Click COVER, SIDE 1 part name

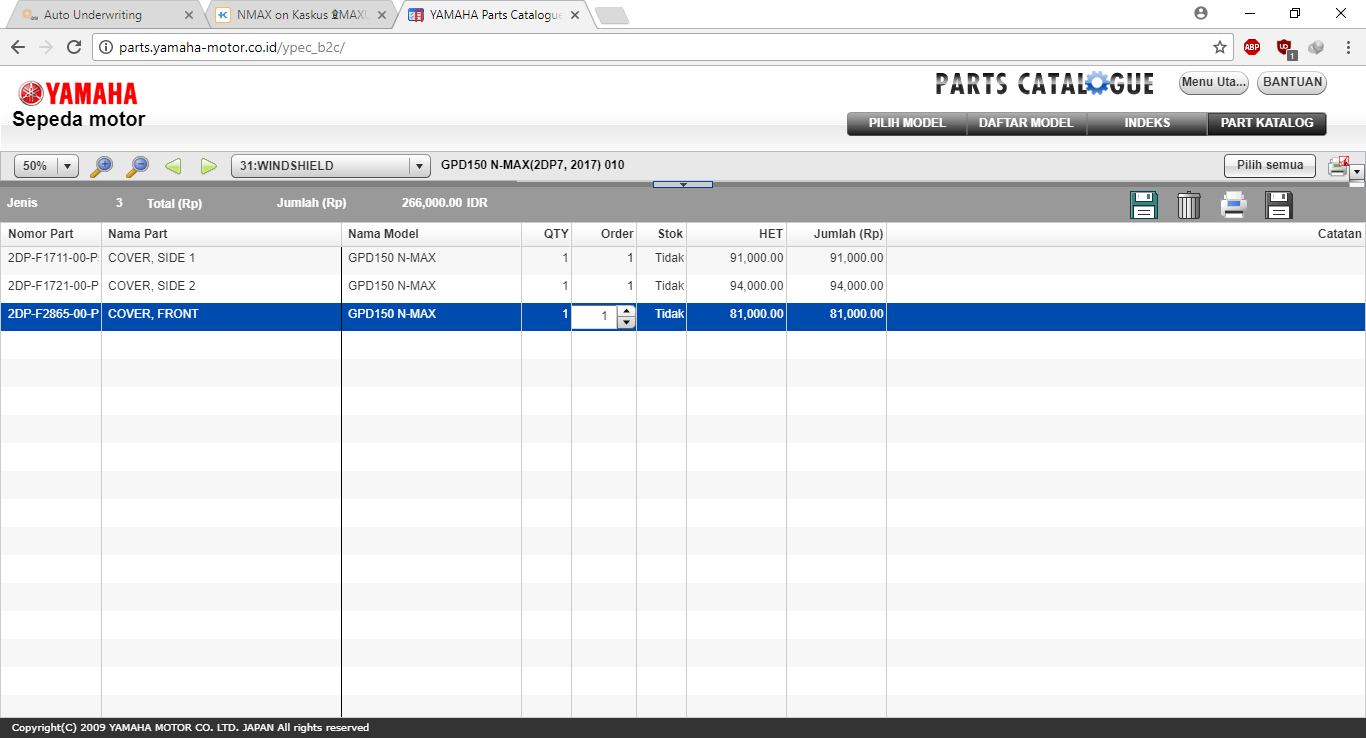tap(151, 258)
